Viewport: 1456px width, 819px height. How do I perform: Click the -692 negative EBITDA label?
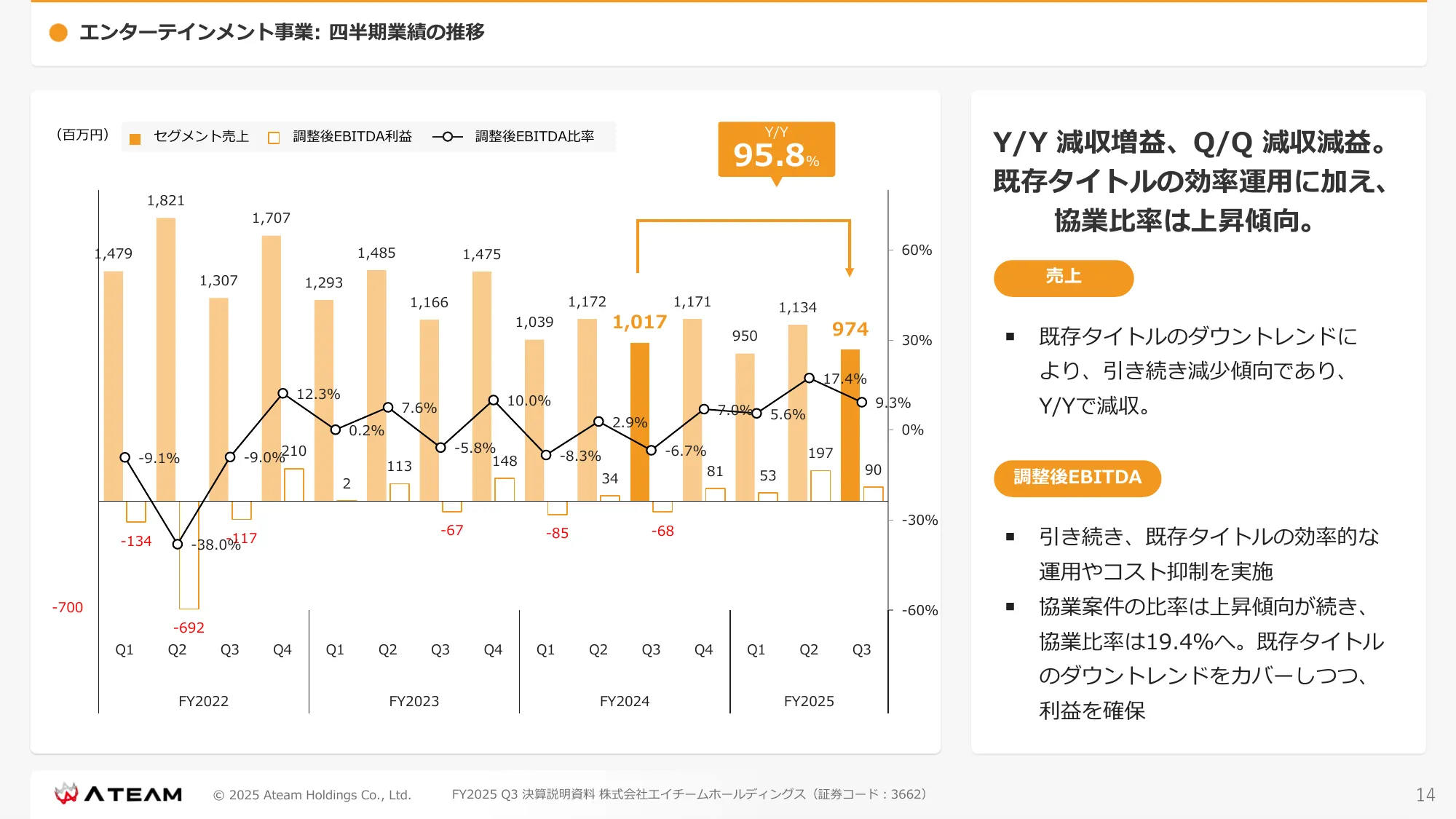pos(189,628)
